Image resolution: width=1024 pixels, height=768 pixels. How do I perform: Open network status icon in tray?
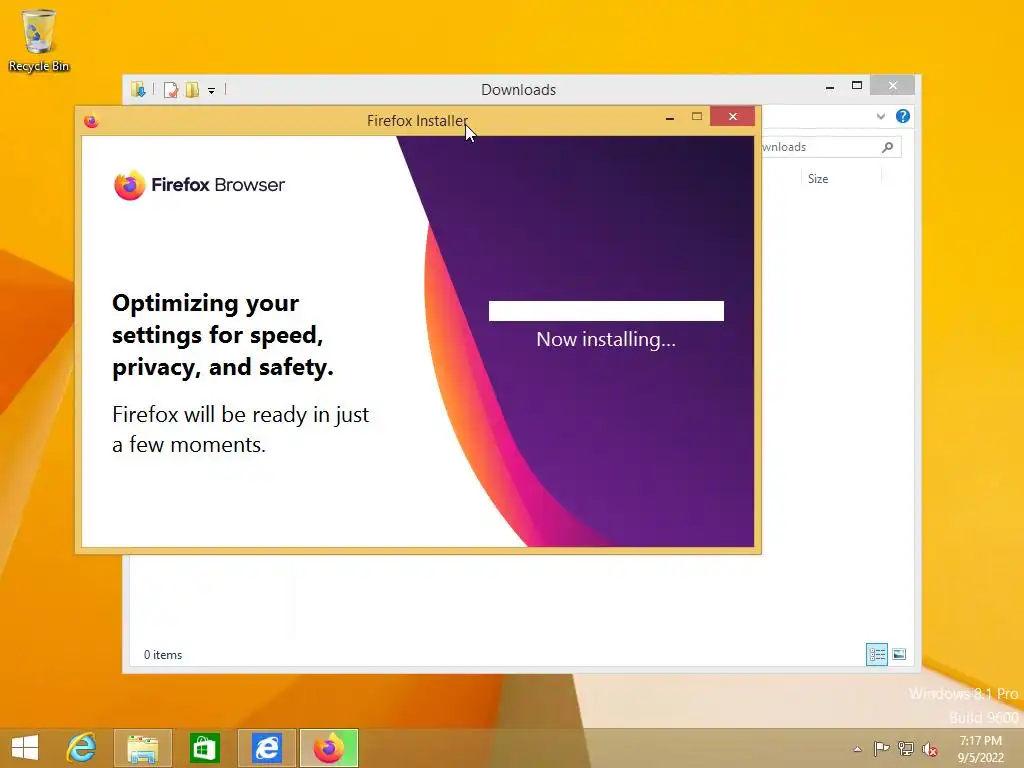click(x=905, y=748)
